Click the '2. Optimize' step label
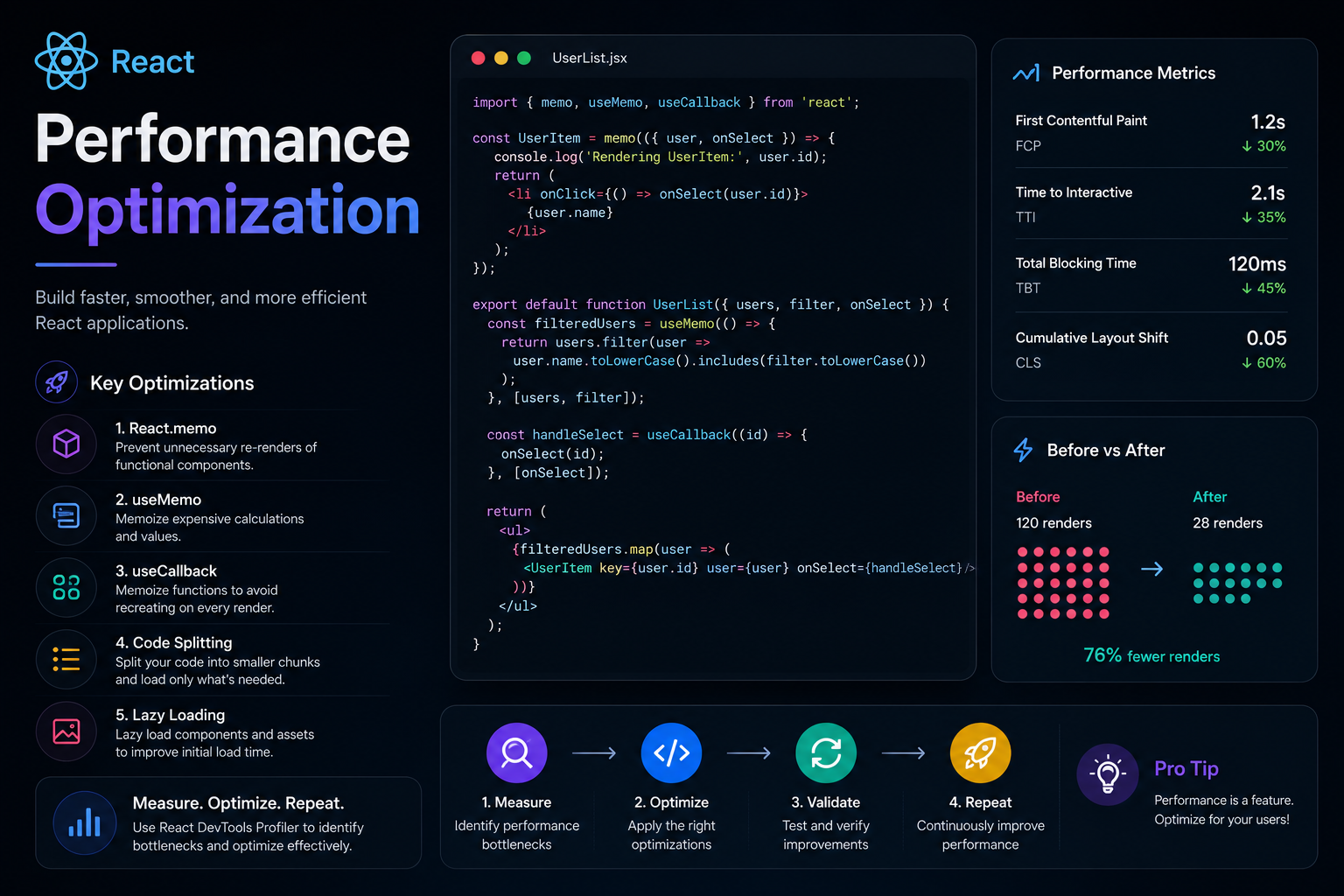1344x896 pixels. (671, 802)
